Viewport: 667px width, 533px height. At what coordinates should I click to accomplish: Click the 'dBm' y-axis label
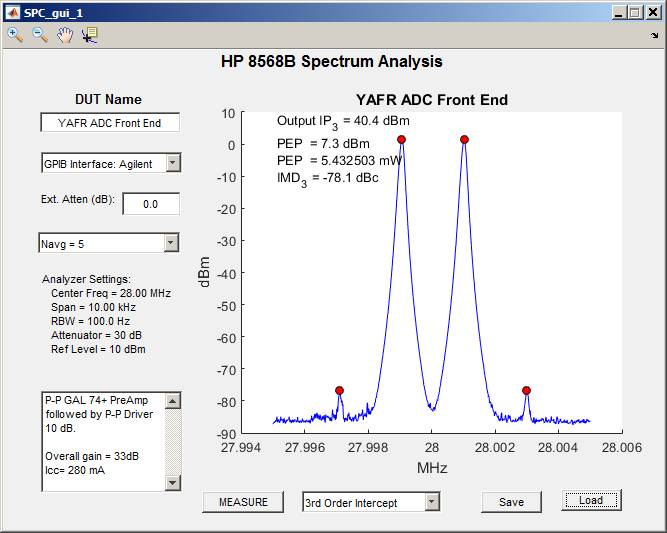205,272
